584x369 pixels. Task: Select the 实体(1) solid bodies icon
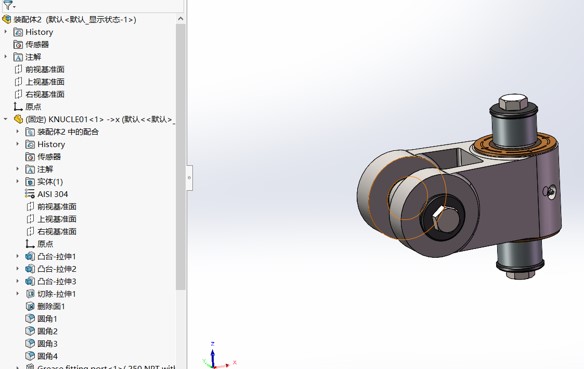coord(30,182)
